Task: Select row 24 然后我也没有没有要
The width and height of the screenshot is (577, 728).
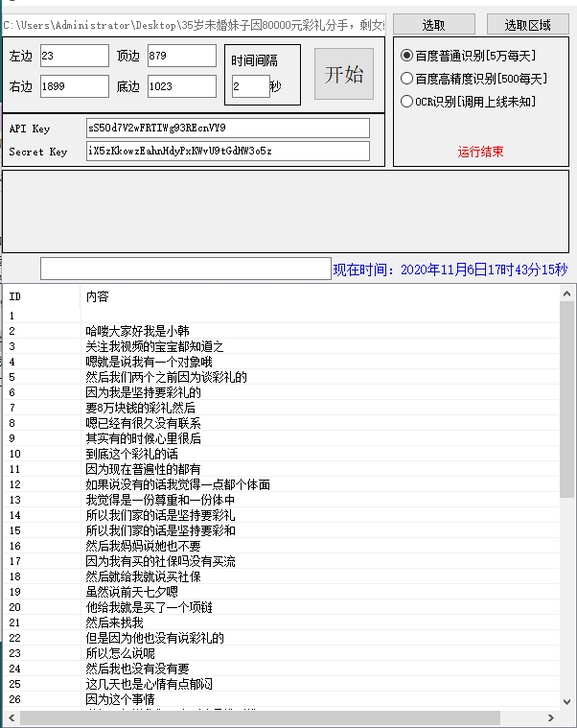Action: coord(281,668)
